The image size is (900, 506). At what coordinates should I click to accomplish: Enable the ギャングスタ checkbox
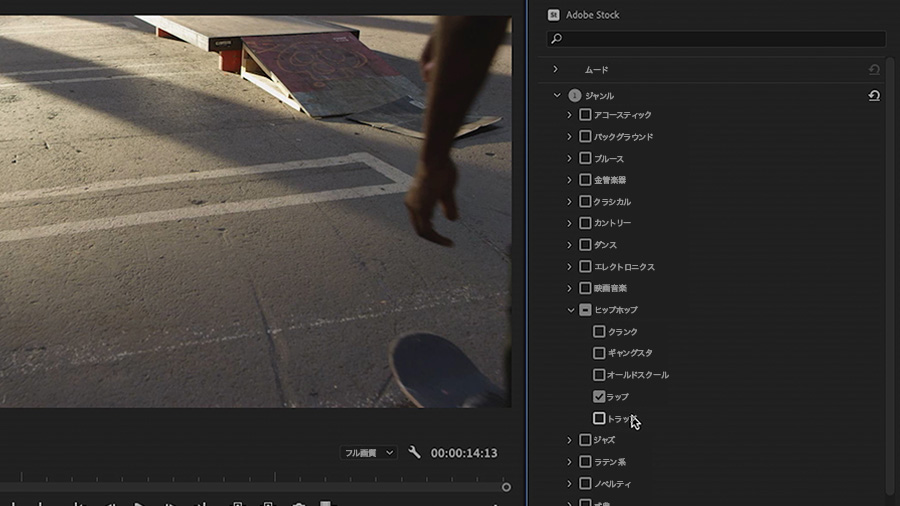point(599,353)
